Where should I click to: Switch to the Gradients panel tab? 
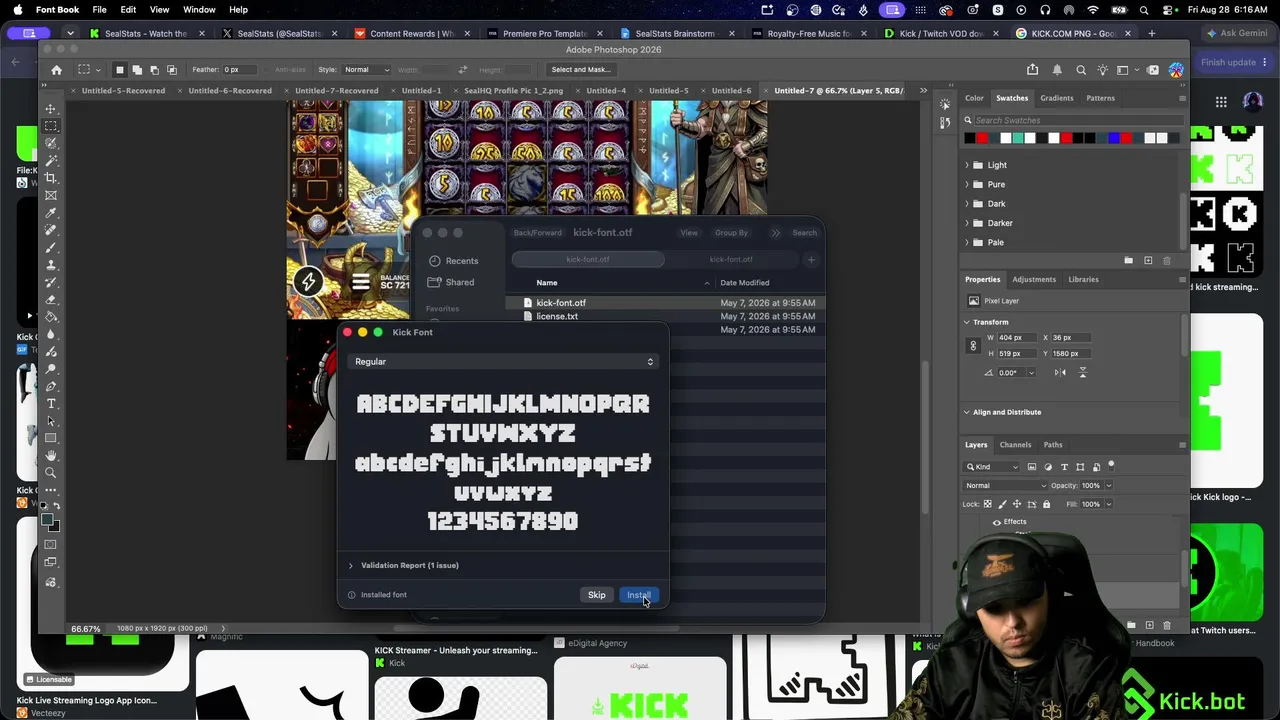click(x=1057, y=98)
